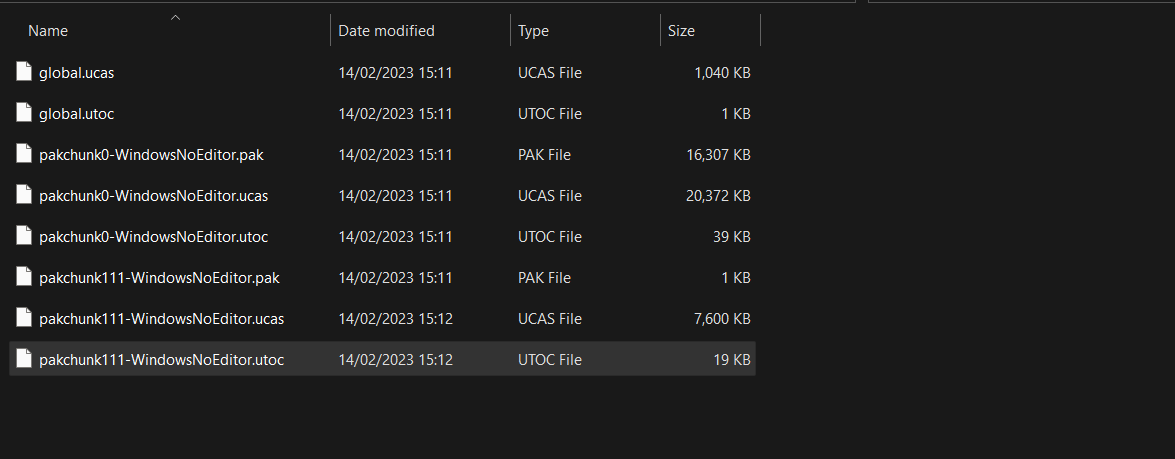Select pakchunk0-WindowsNoEditor.pak file name
The image size is (1175, 459).
(x=151, y=155)
